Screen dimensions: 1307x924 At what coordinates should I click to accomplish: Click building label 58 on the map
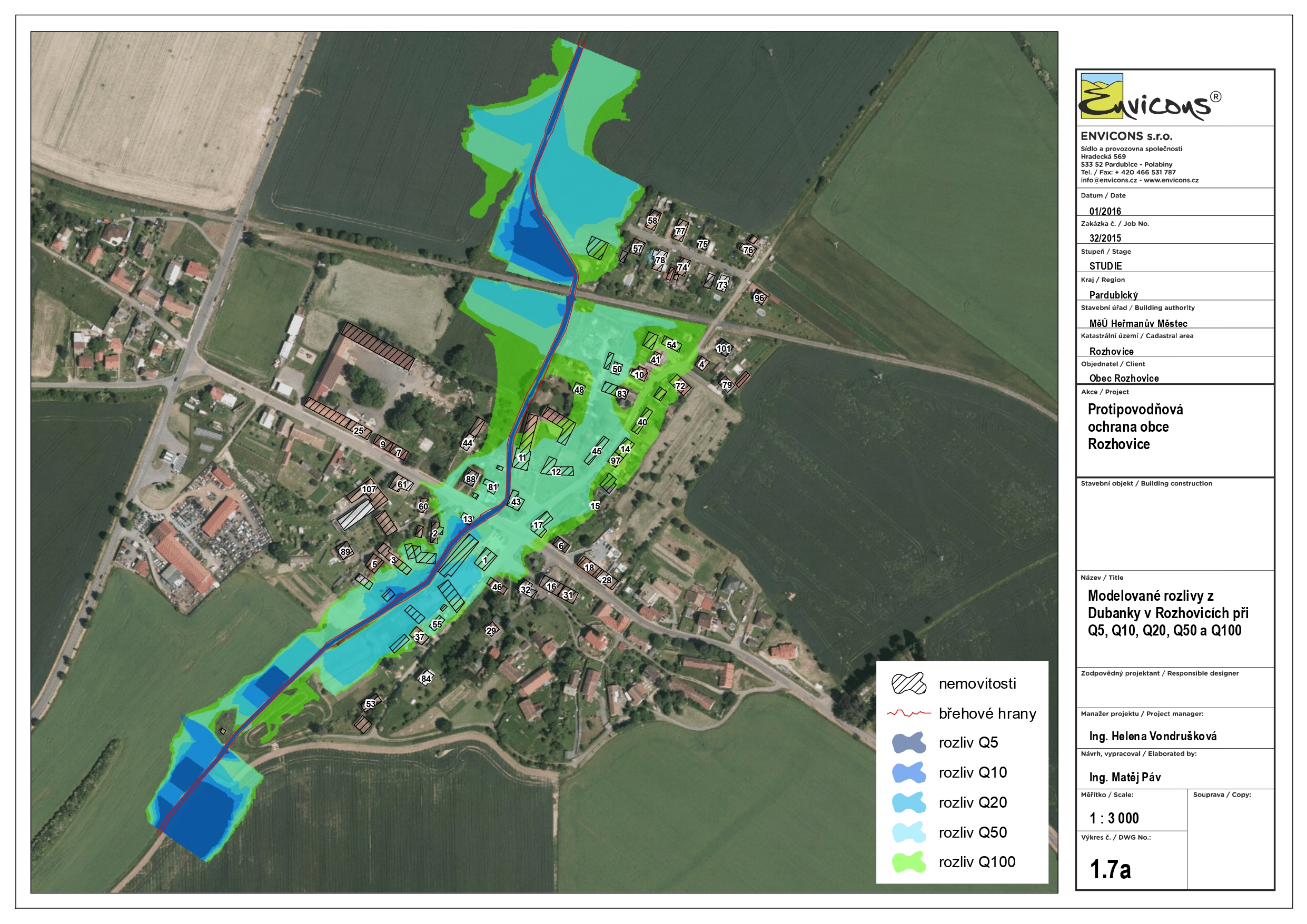[x=652, y=221]
